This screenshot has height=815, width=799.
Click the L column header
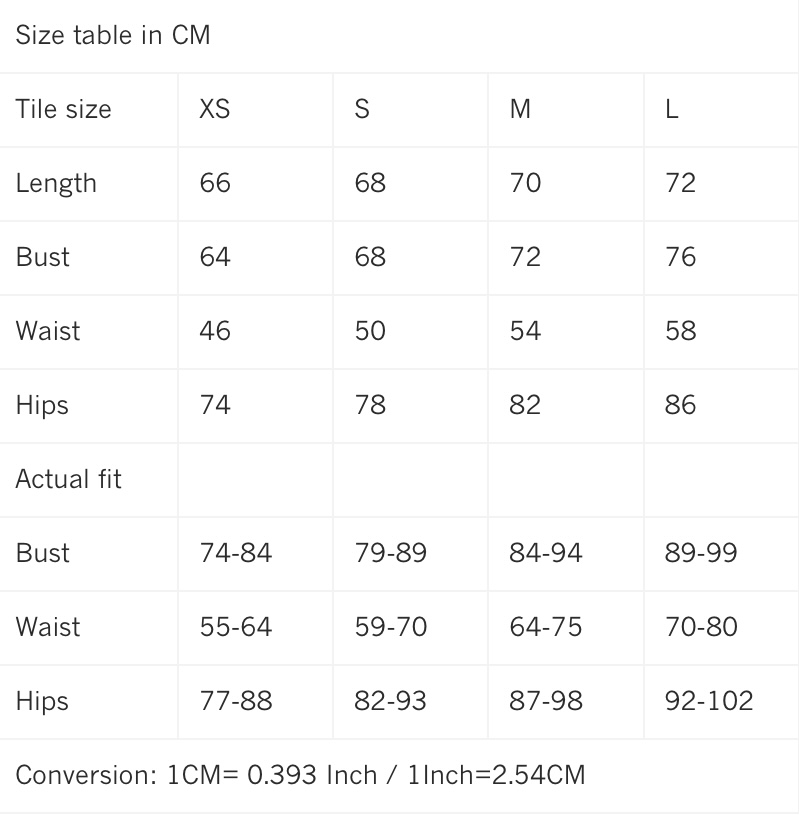pos(672,109)
